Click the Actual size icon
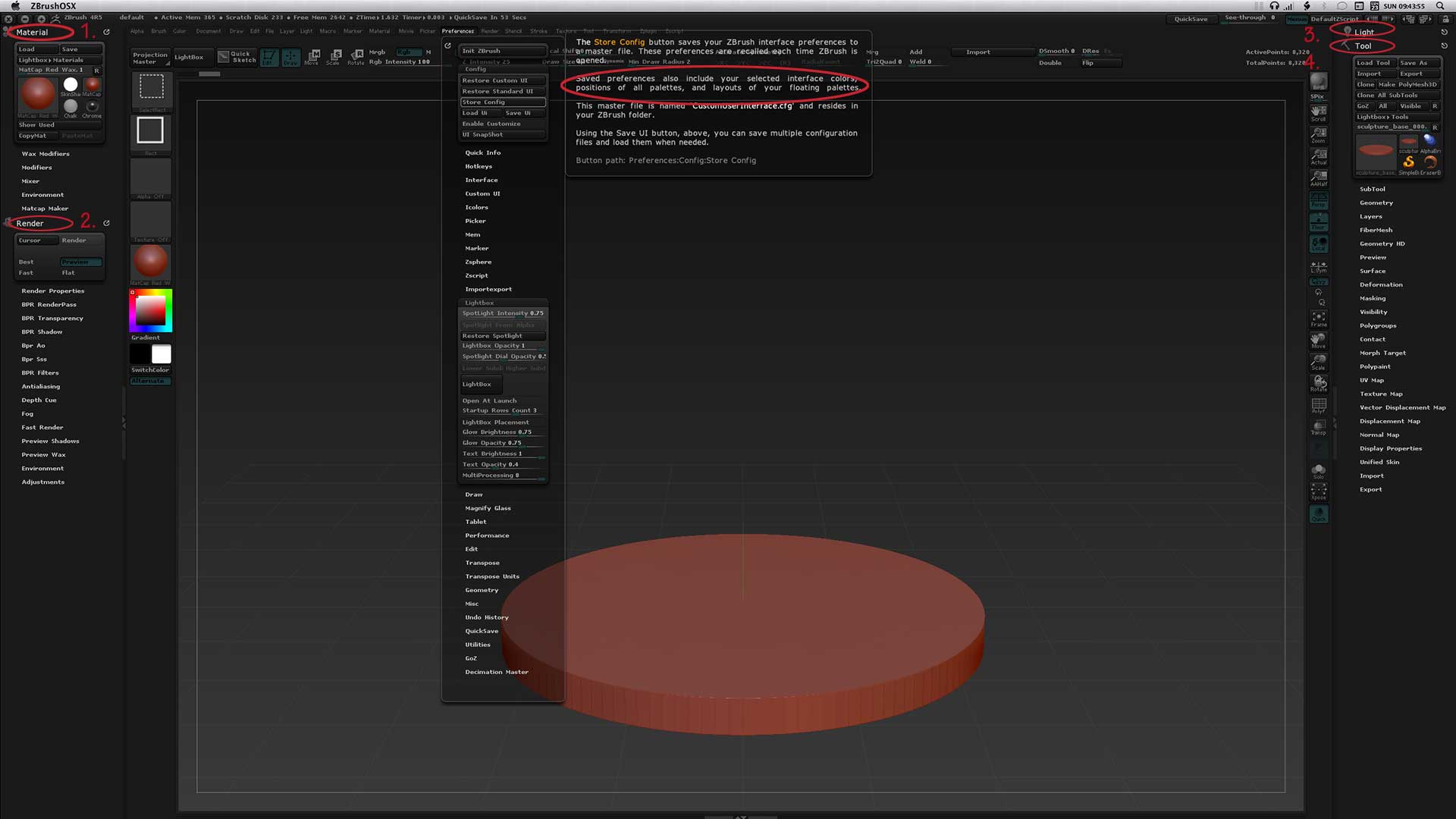This screenshot has height=819, width=1456. [x=1319, y=157]
